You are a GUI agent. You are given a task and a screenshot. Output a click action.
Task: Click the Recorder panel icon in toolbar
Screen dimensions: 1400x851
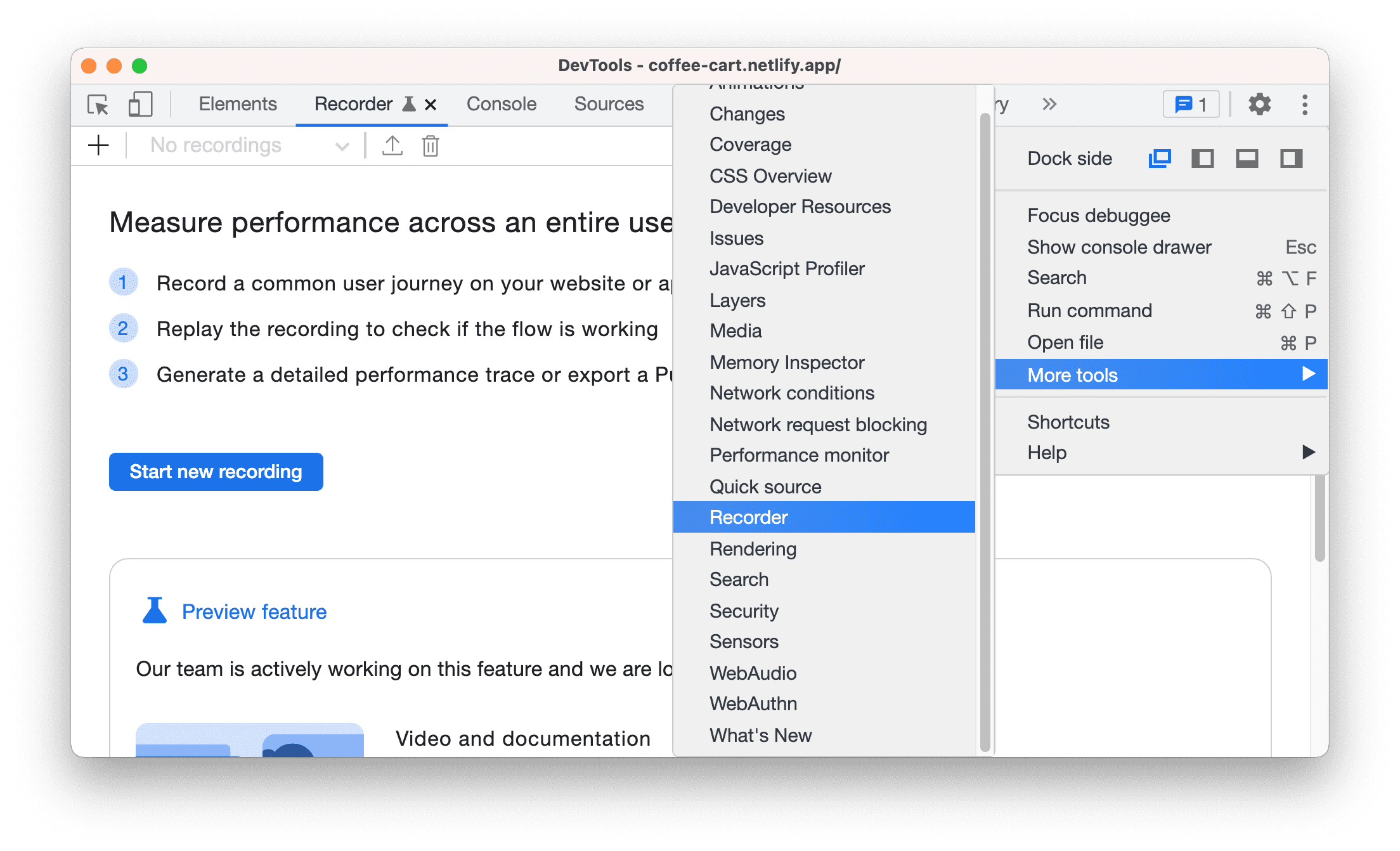(x=411, y=104)
